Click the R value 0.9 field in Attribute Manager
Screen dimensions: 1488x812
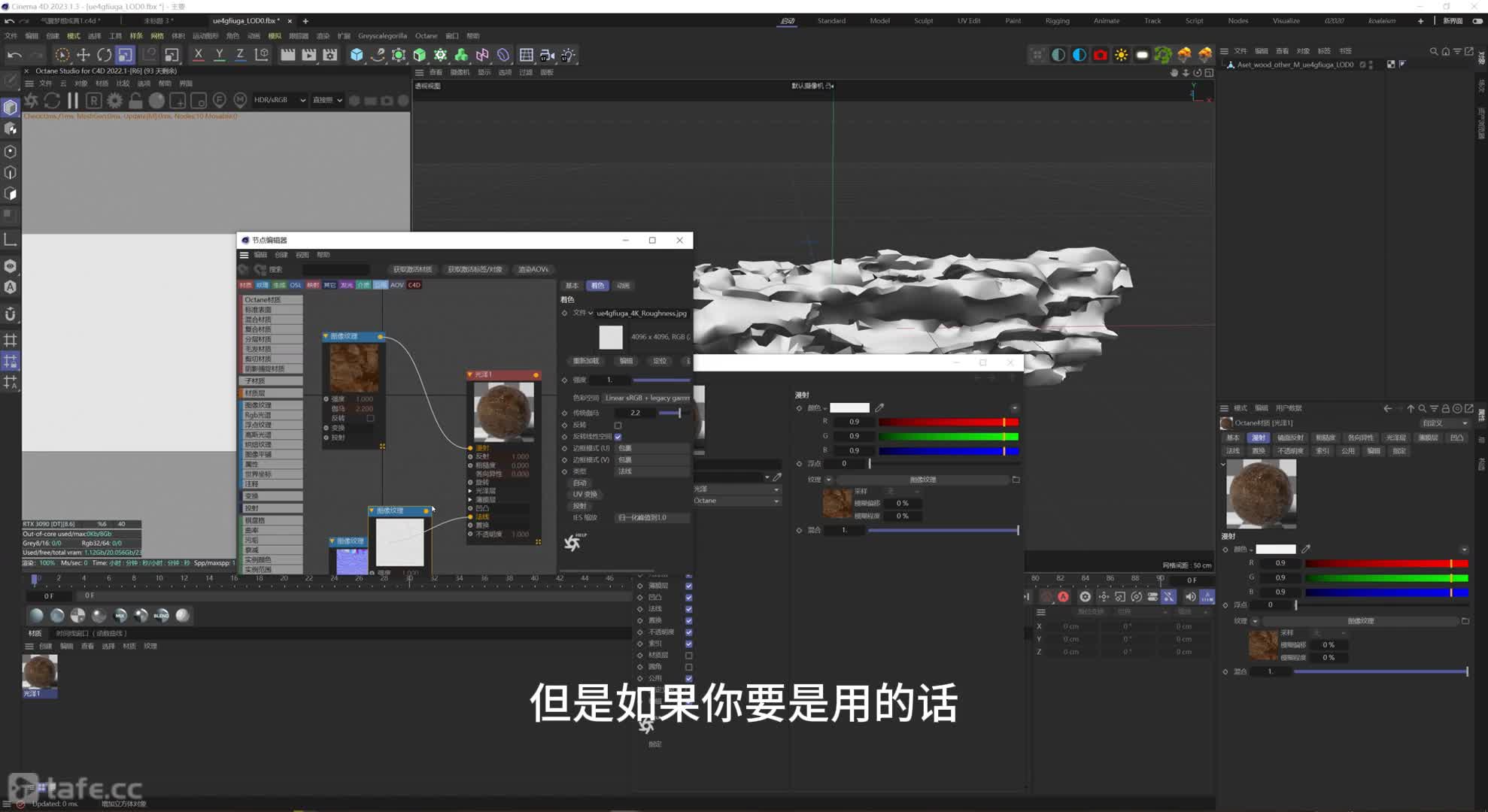tap(1280, 563)
